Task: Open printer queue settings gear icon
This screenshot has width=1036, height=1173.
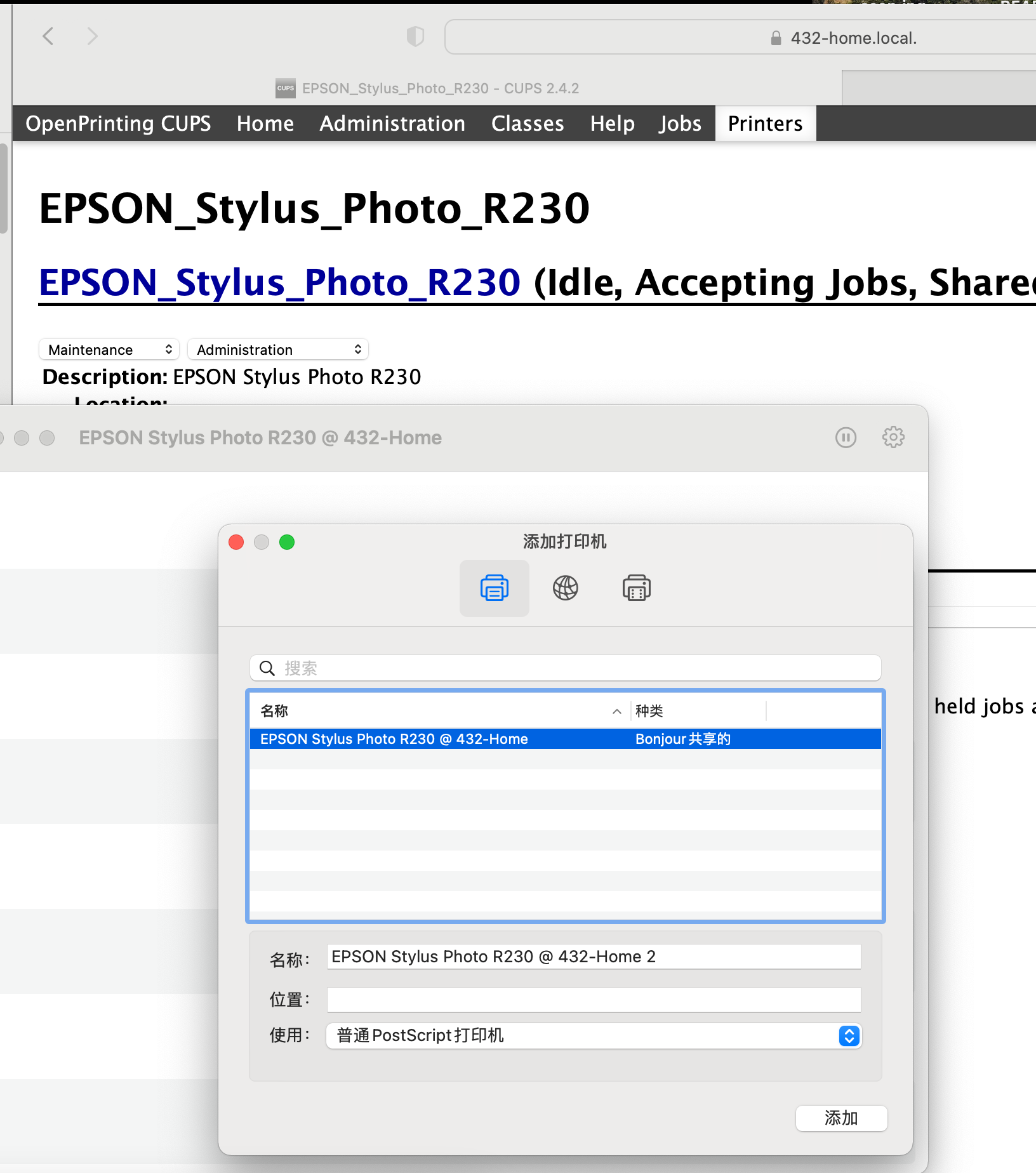Action: coord(893,437)
